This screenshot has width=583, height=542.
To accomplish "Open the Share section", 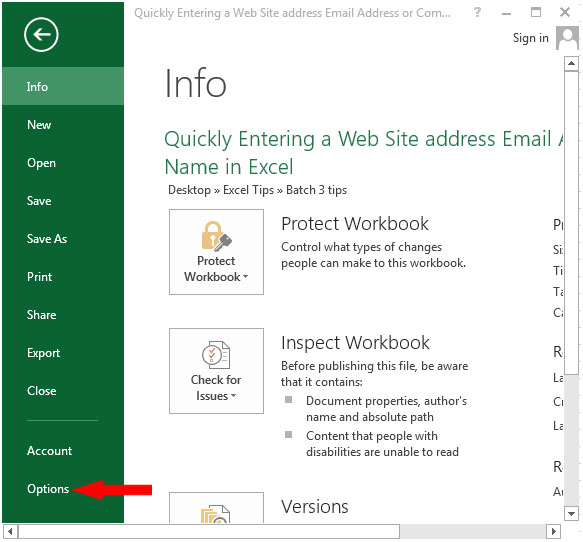I will pos(63,315).
